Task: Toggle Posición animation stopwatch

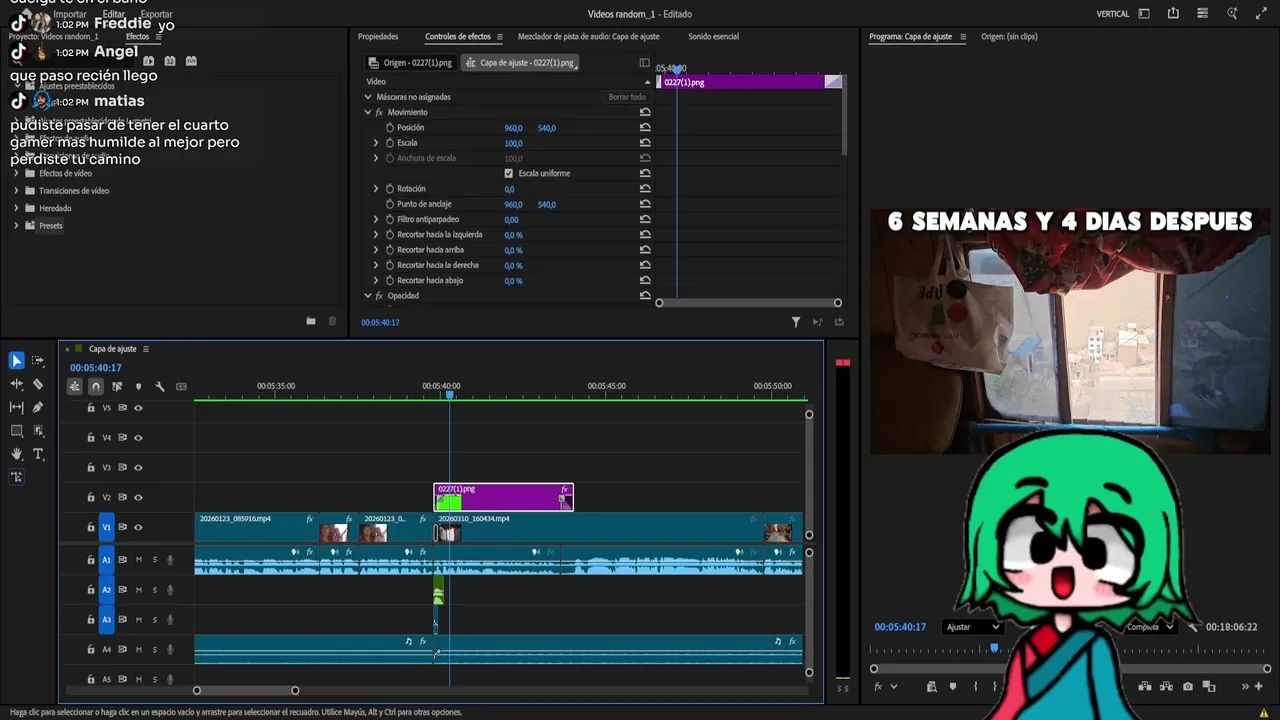Action: pyautogui.click(x=390, y=128)
